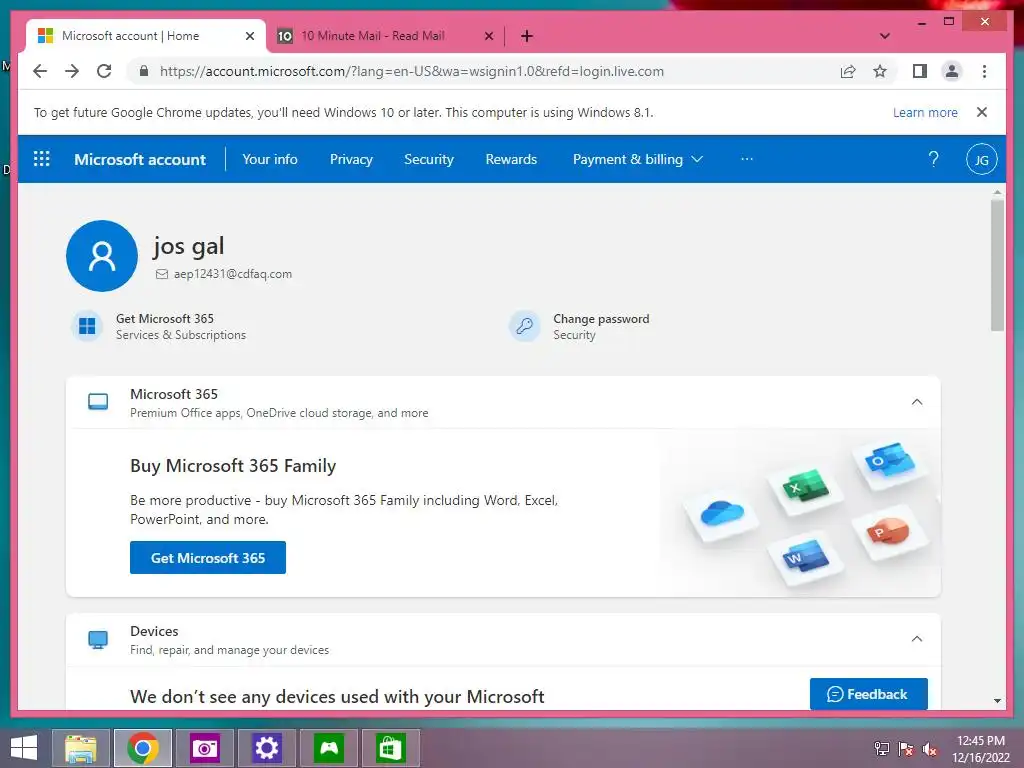Click the help question mark icon
1024x768 pixels.
[933, 159]
